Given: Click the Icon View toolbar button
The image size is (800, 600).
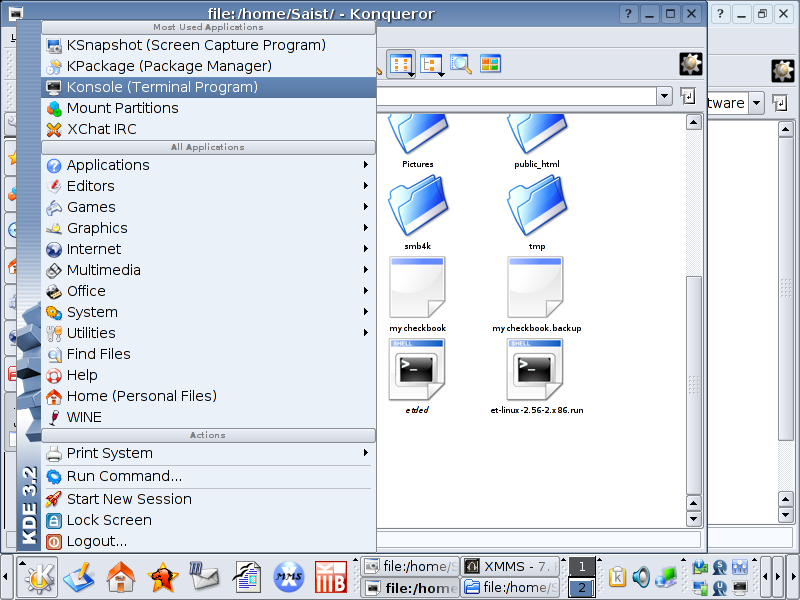Looking at the screenshot, I should [x=401, y=64].
